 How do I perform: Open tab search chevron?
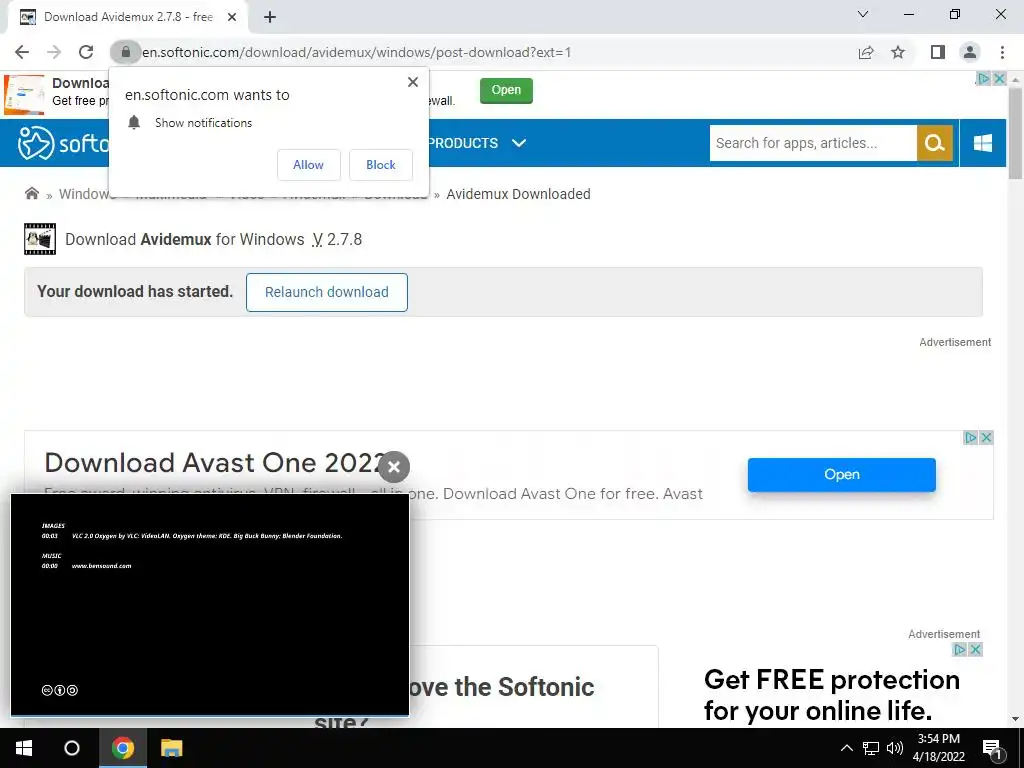pos(863,14)
